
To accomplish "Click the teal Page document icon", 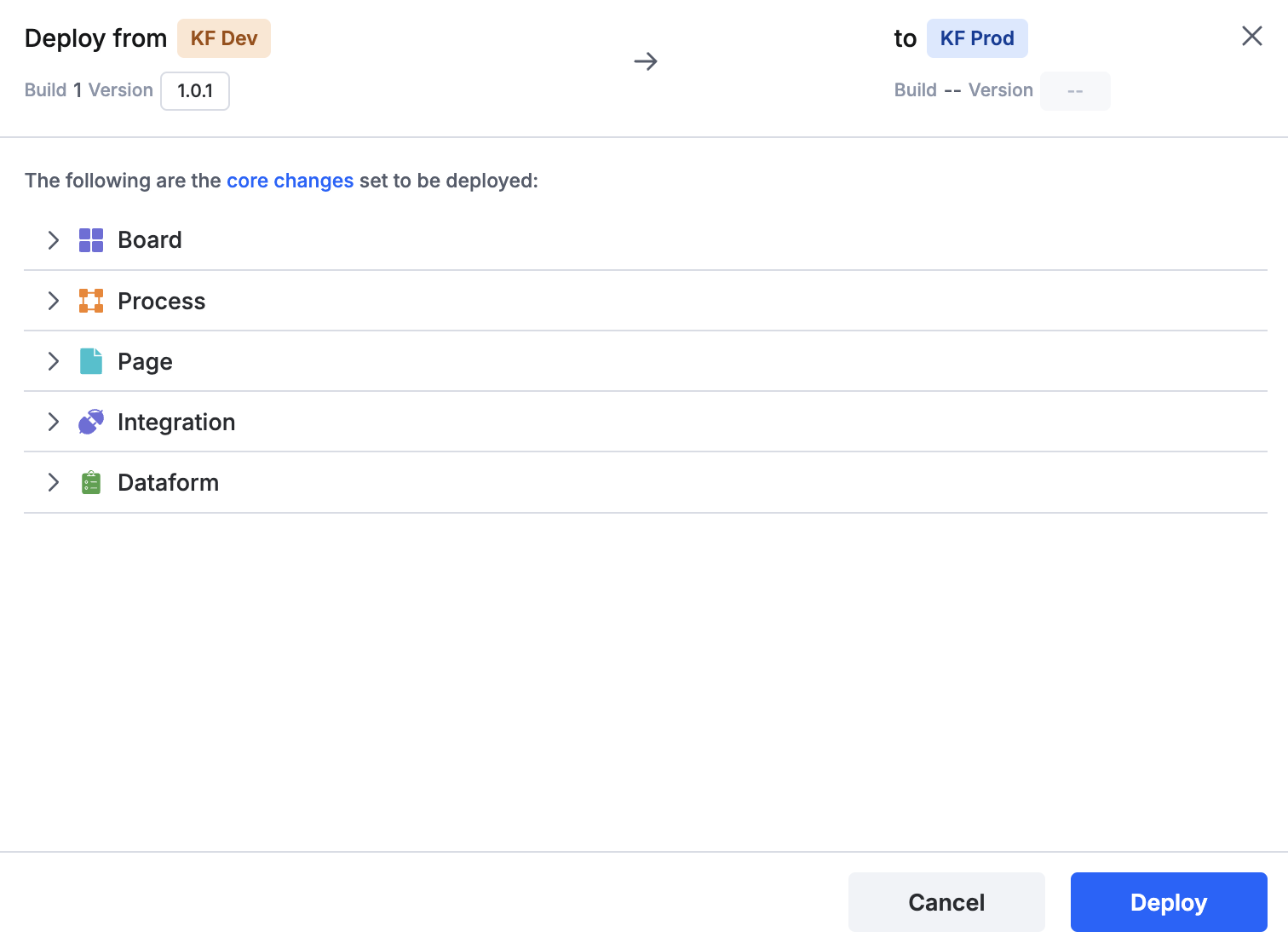I will pyautogui.click(x=91, y=361).
